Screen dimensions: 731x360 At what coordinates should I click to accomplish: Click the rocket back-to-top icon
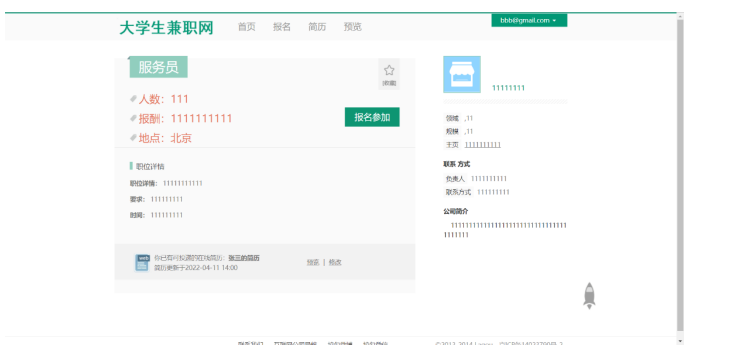(589, 296)
